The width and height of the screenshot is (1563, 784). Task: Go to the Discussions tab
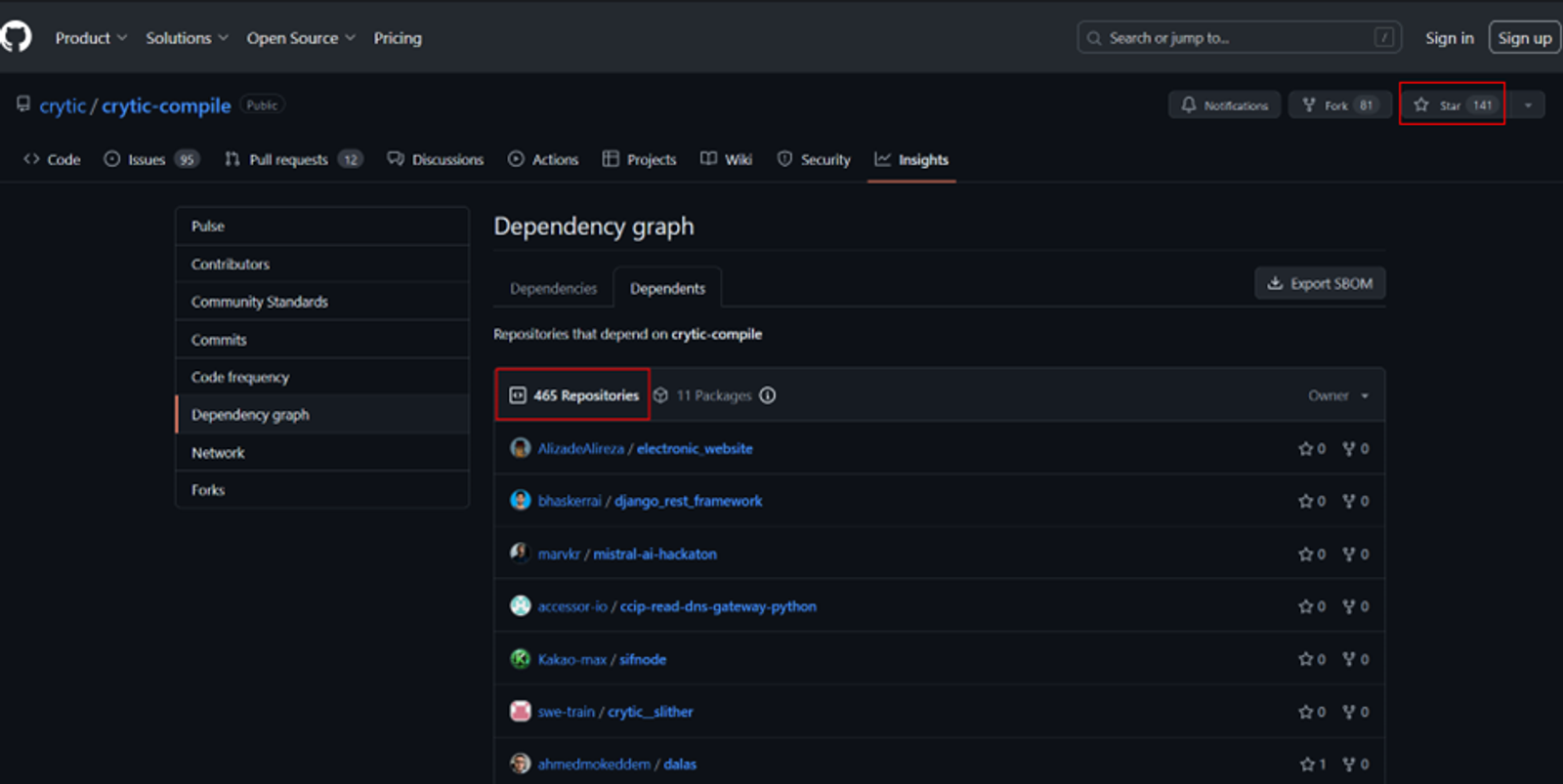[x=436, y=159]
